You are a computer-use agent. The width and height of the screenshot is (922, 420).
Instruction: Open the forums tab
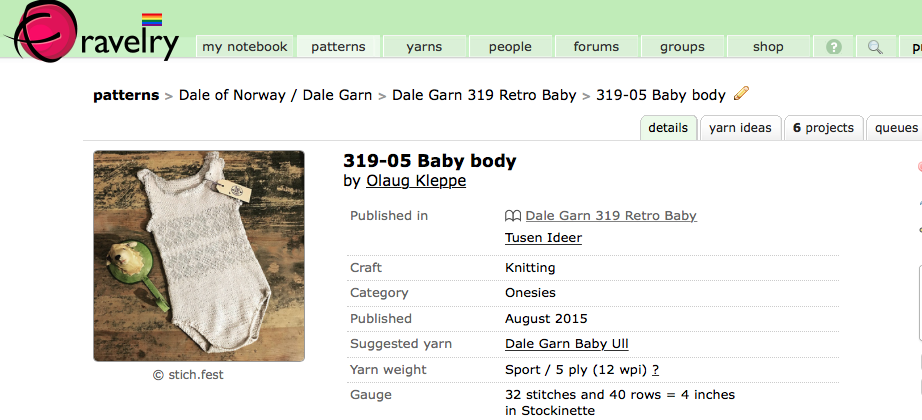click(596, 47)
